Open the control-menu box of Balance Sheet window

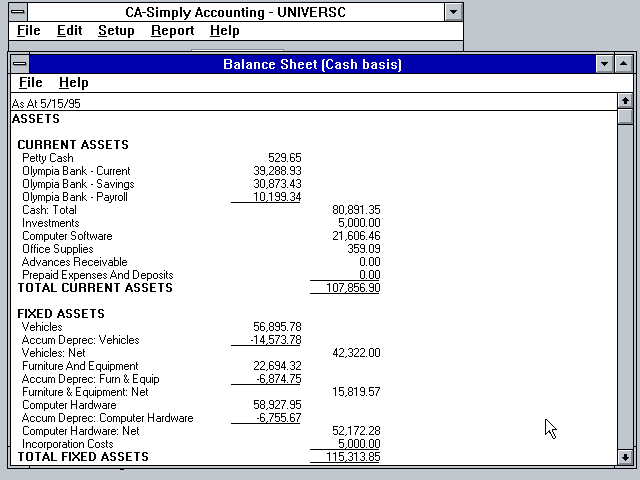[x=20, y=64]
